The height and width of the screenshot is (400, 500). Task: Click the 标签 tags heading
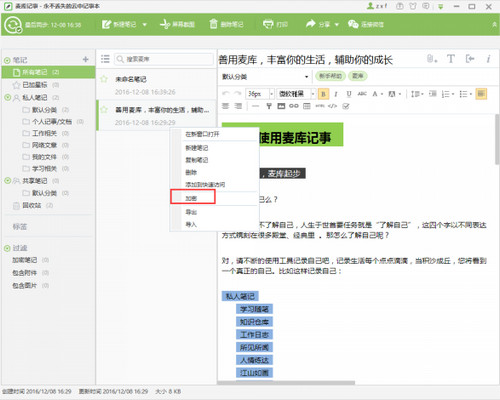coord(20,227)
